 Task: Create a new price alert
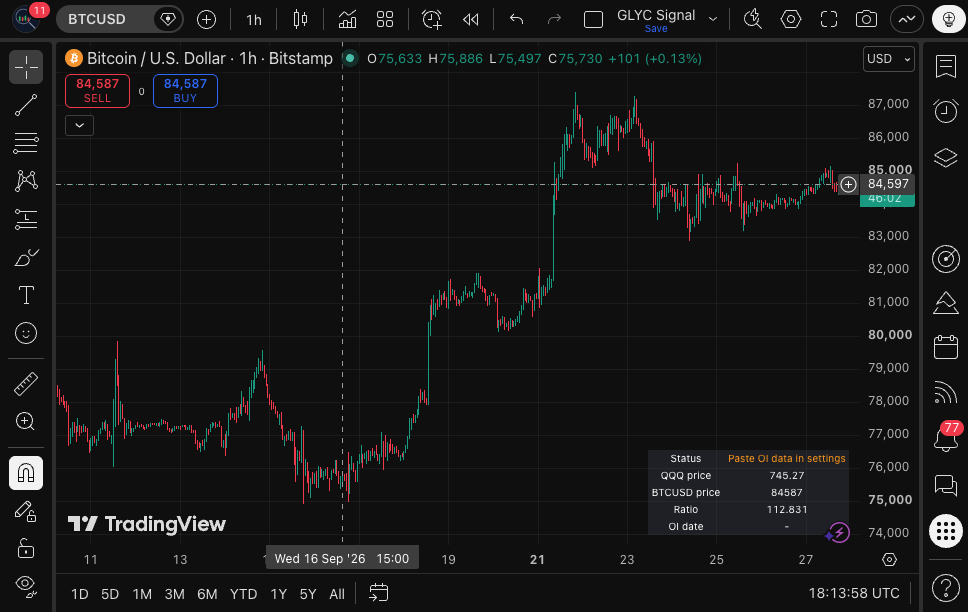[x=432, y=19]
